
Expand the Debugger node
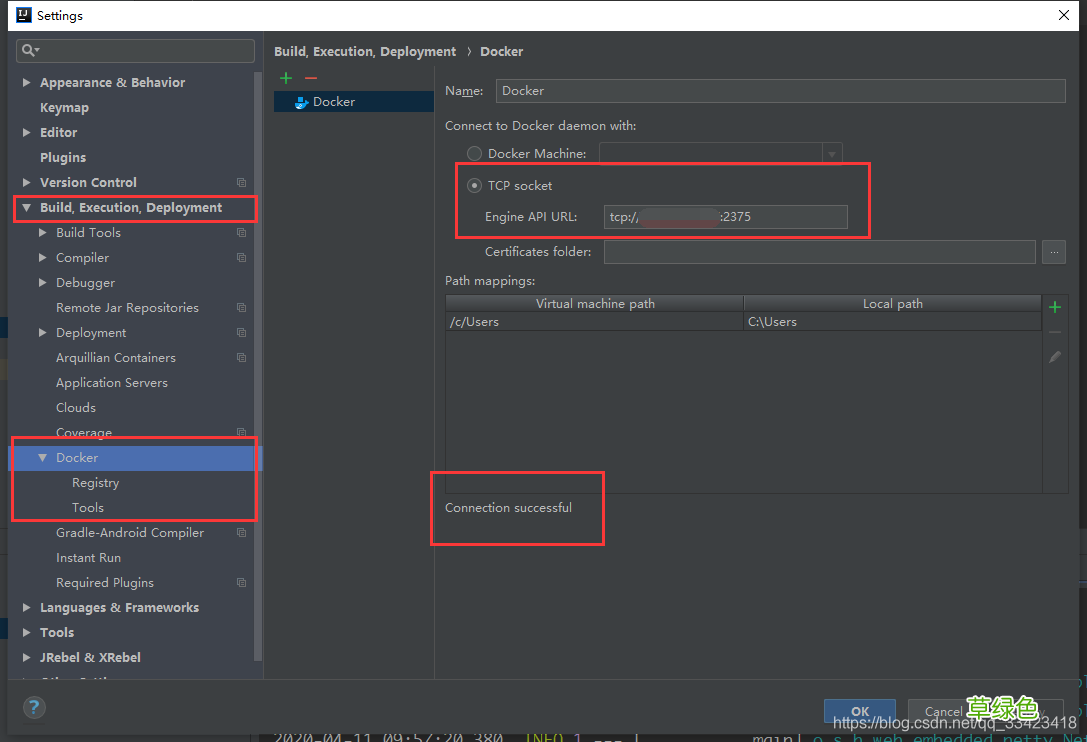(42, 282)
